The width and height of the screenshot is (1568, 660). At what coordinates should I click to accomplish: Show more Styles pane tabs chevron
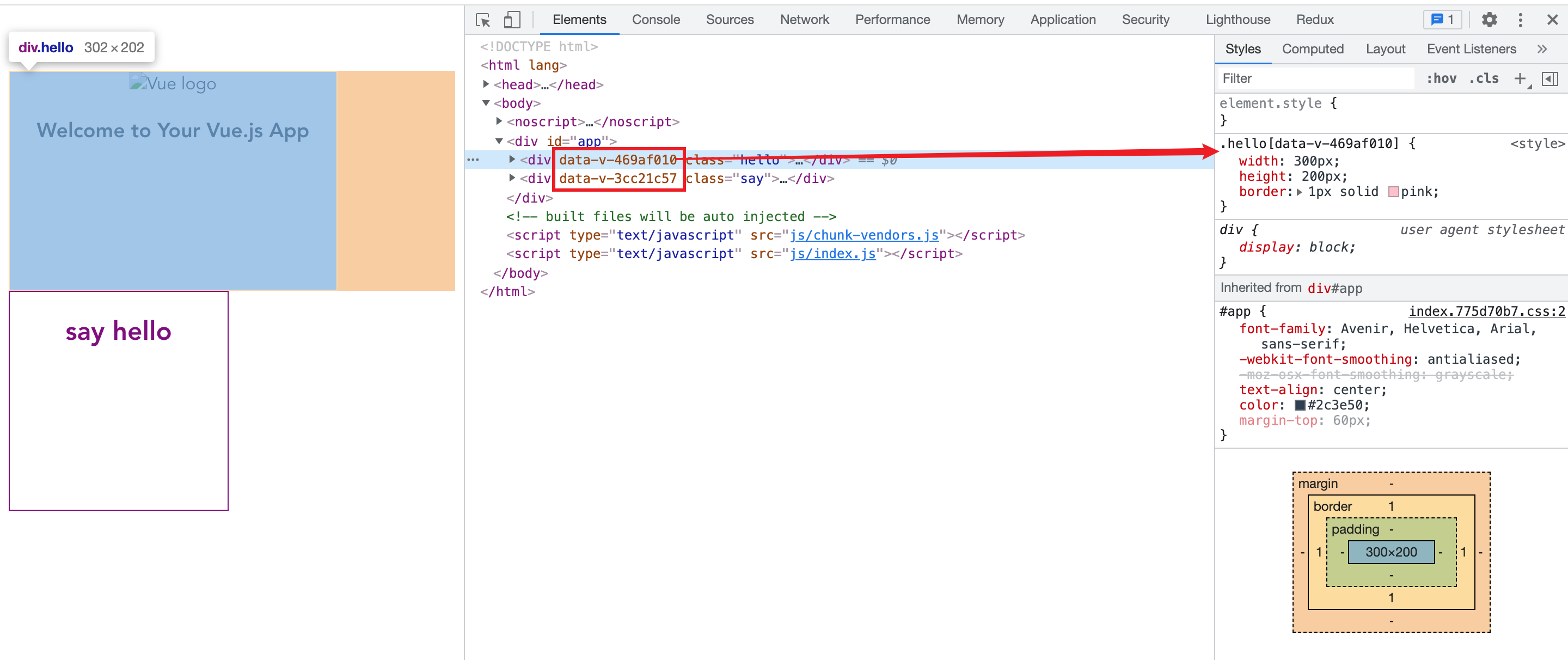click(1542, 50)
